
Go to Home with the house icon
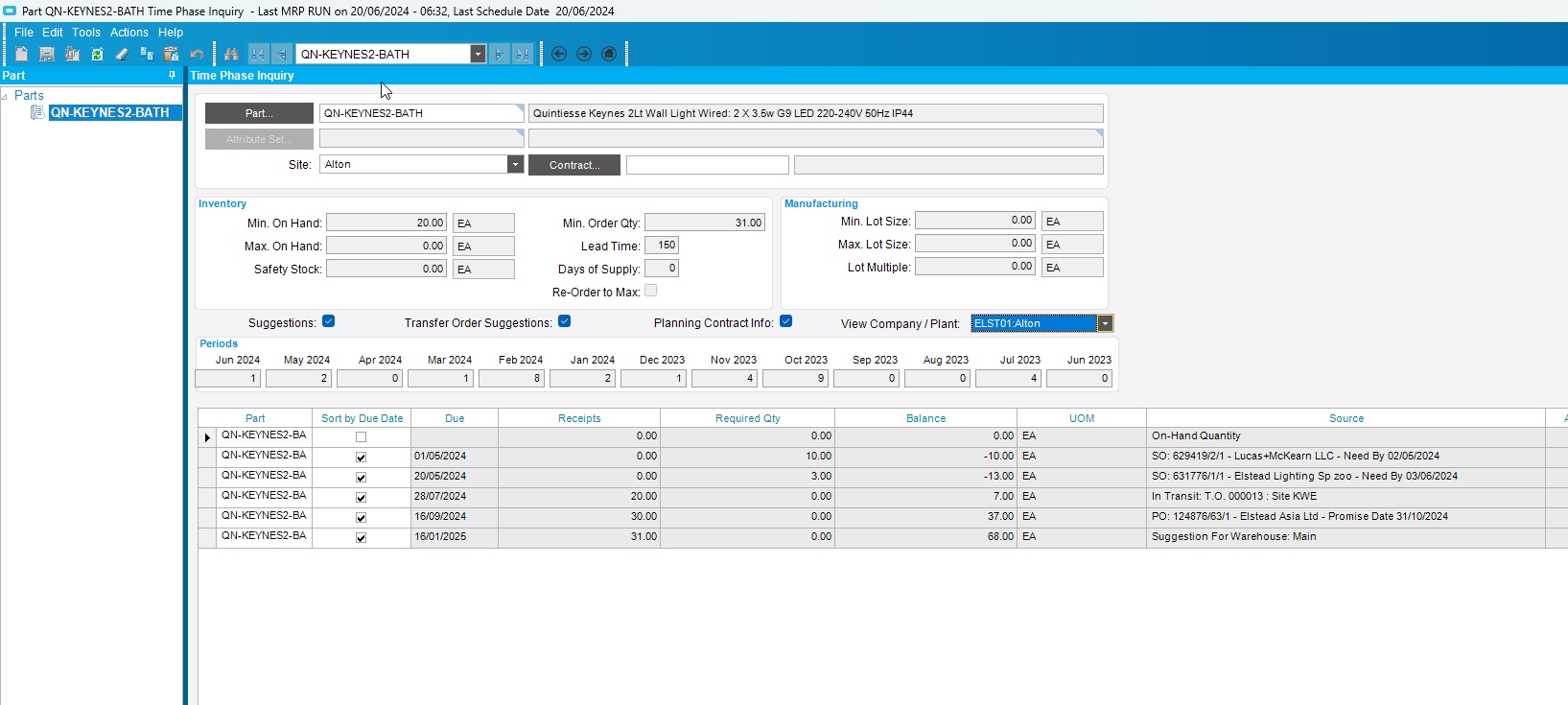tap(609, 54)
